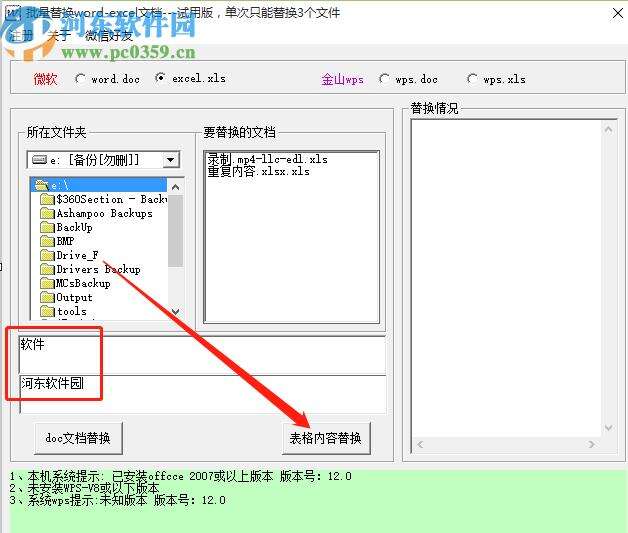Select file 重复内容.xlsx.xls
Screen dimensions: 628x533
coord(258,171)
